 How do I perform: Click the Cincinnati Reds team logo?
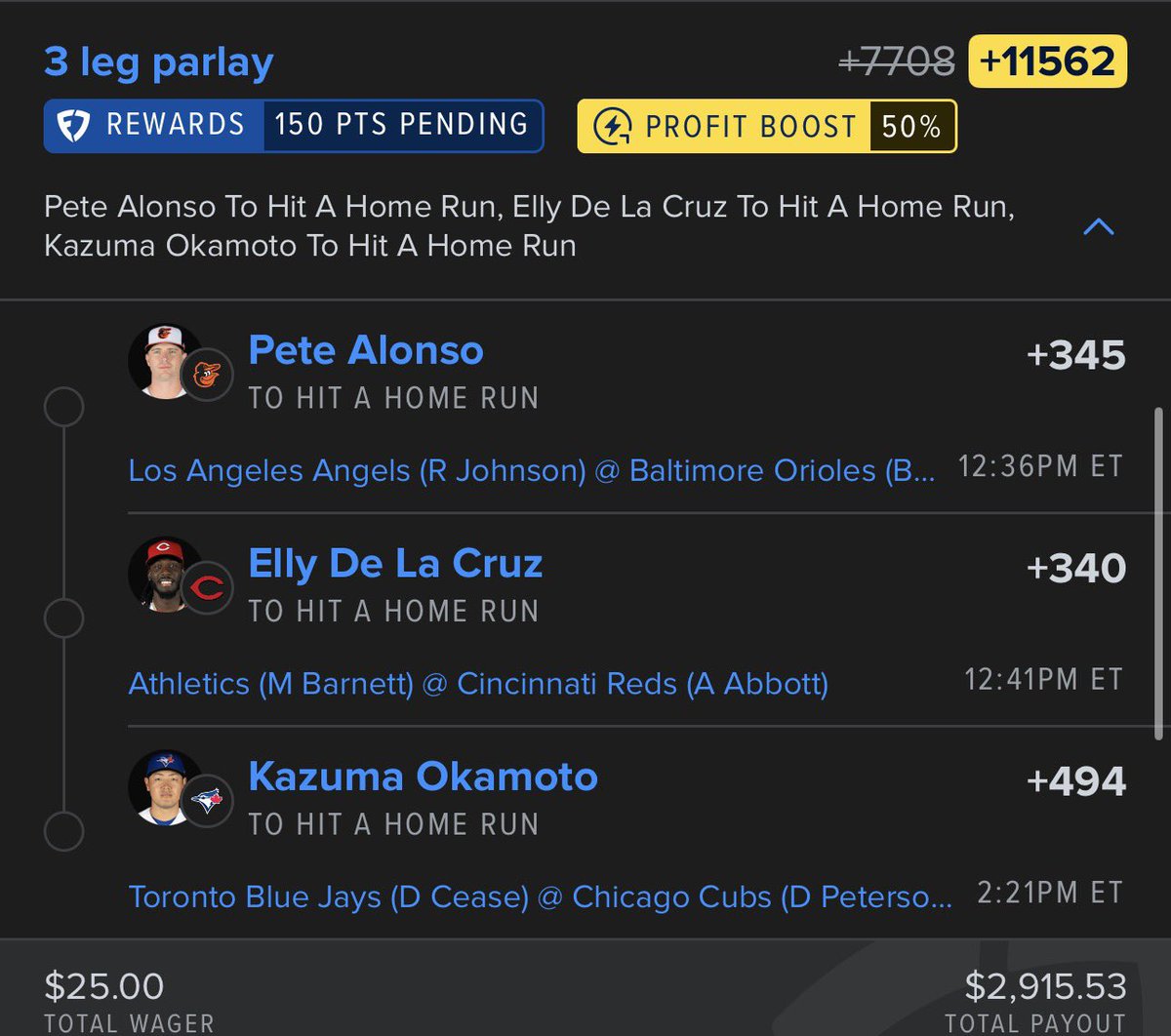click(207, 587)
